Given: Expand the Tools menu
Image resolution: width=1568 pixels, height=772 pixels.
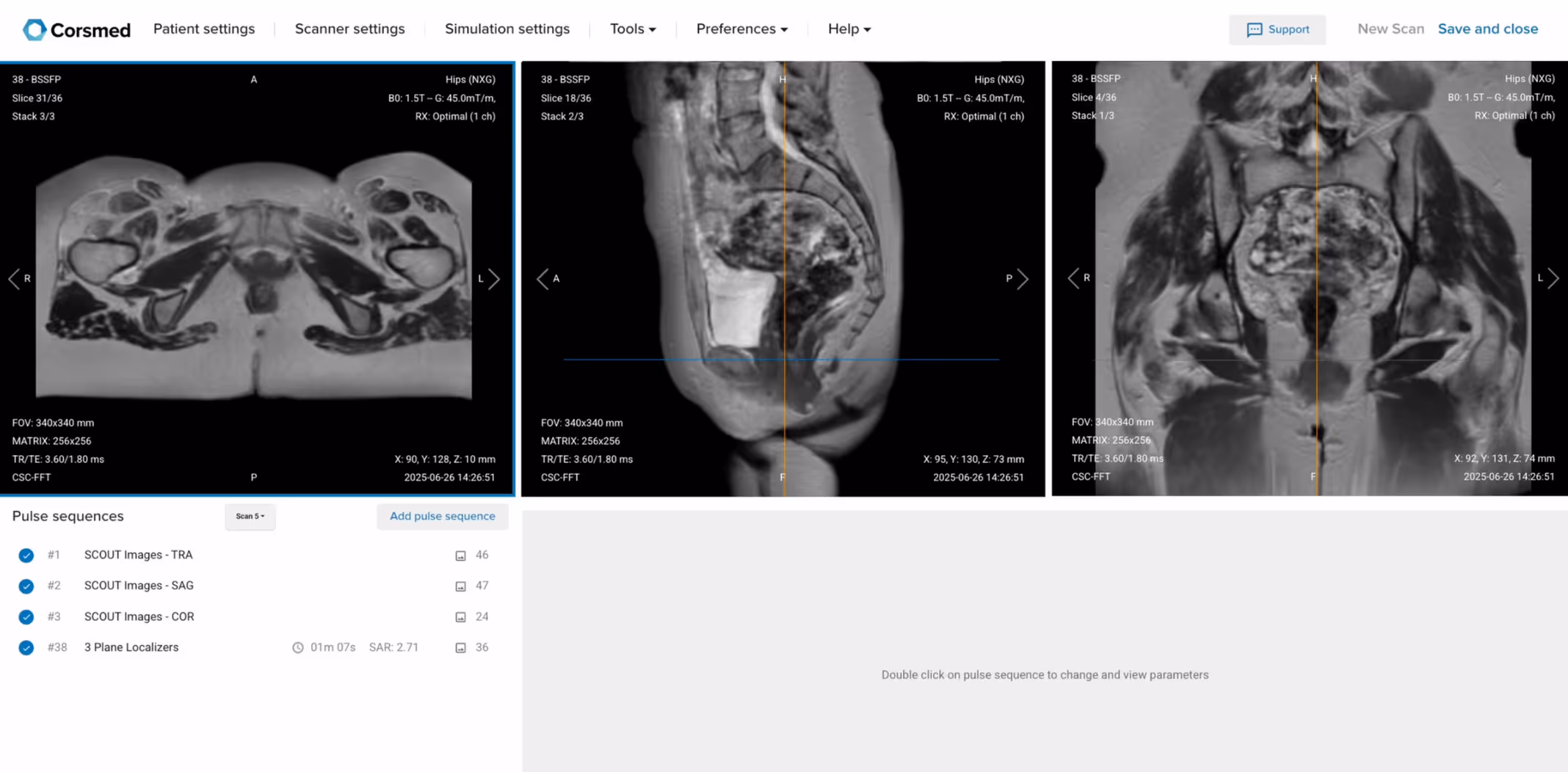Looking at the screenshot, I should tap(632, 29).
